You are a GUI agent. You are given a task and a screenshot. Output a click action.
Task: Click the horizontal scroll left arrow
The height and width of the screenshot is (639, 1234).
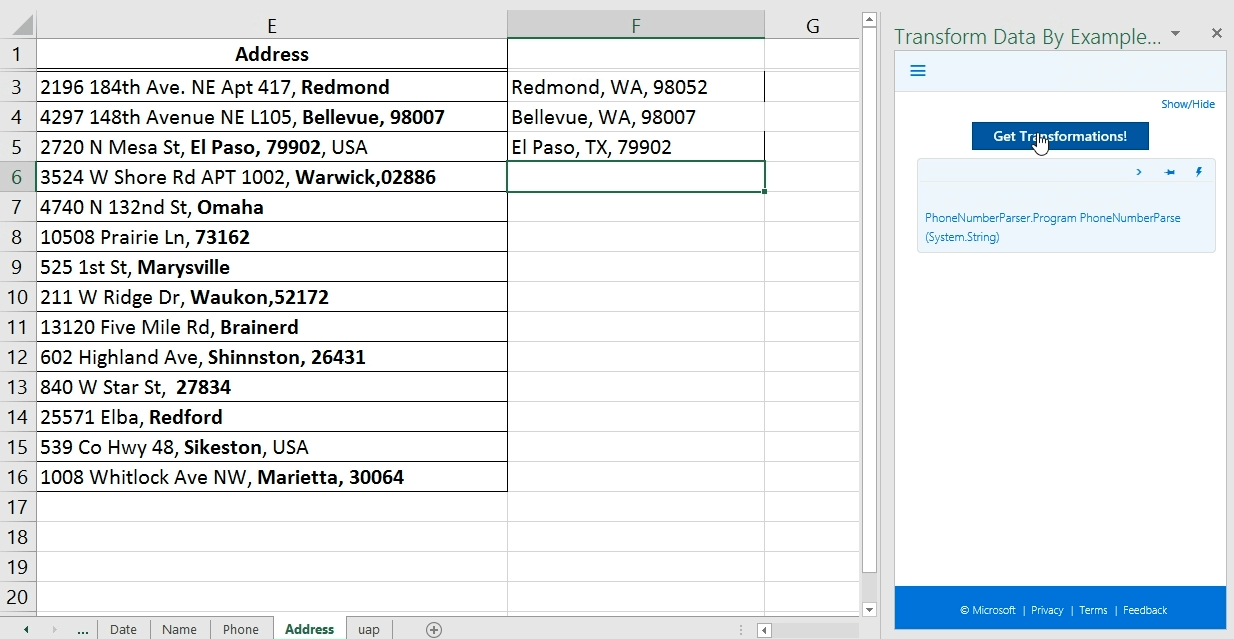coord(764,630)
